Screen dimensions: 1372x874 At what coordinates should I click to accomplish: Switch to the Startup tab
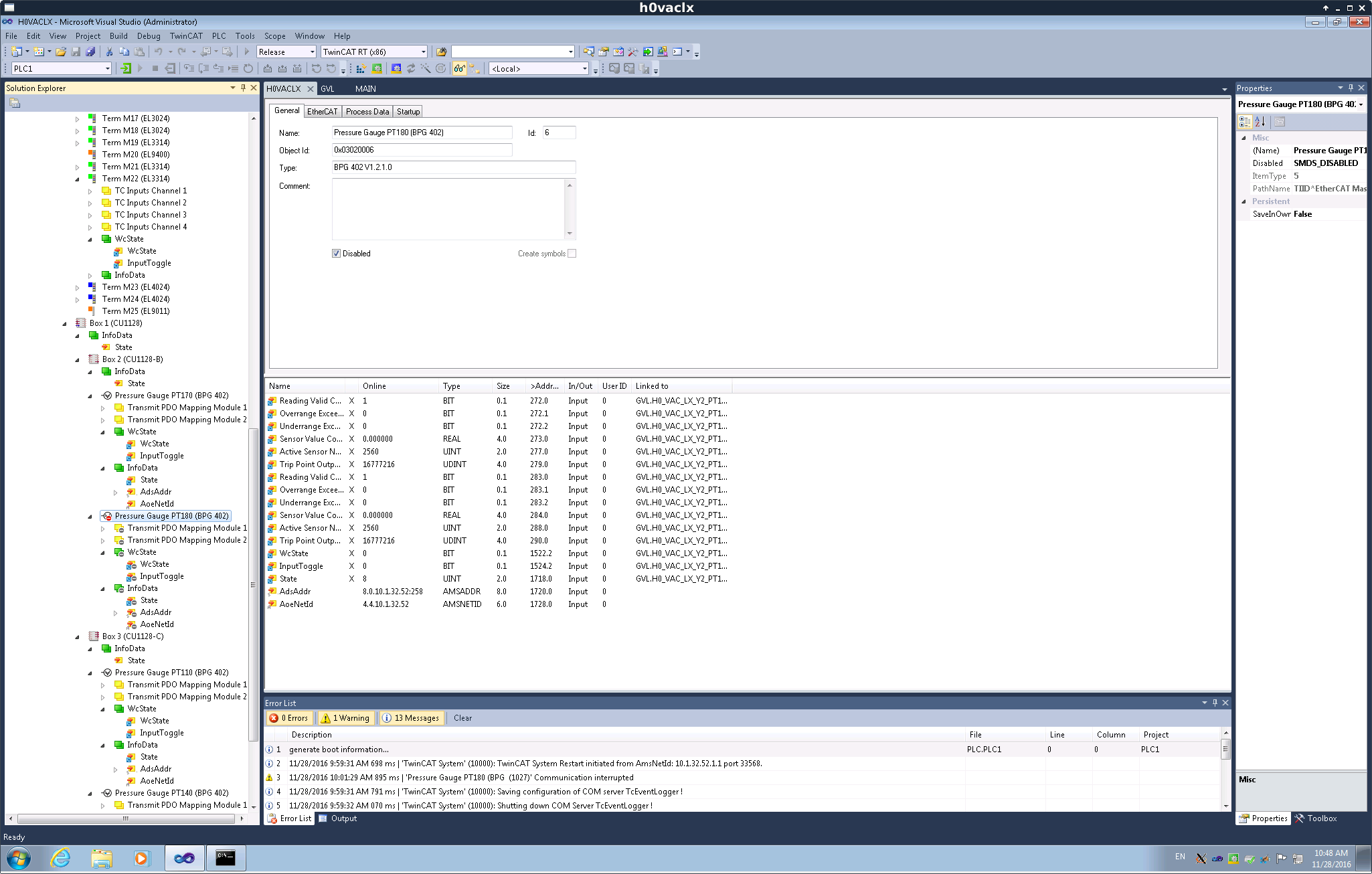coord(408,112)
